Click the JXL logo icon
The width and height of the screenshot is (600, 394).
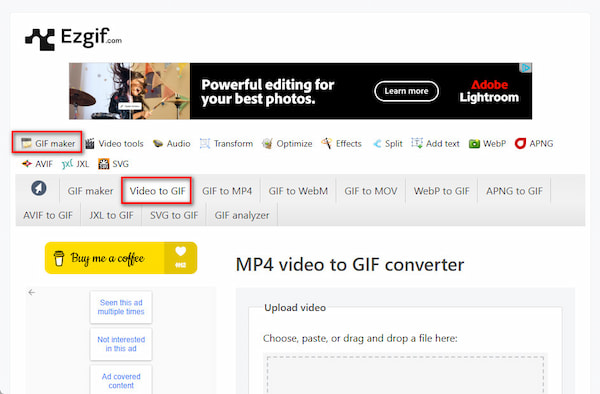point(67,164)
